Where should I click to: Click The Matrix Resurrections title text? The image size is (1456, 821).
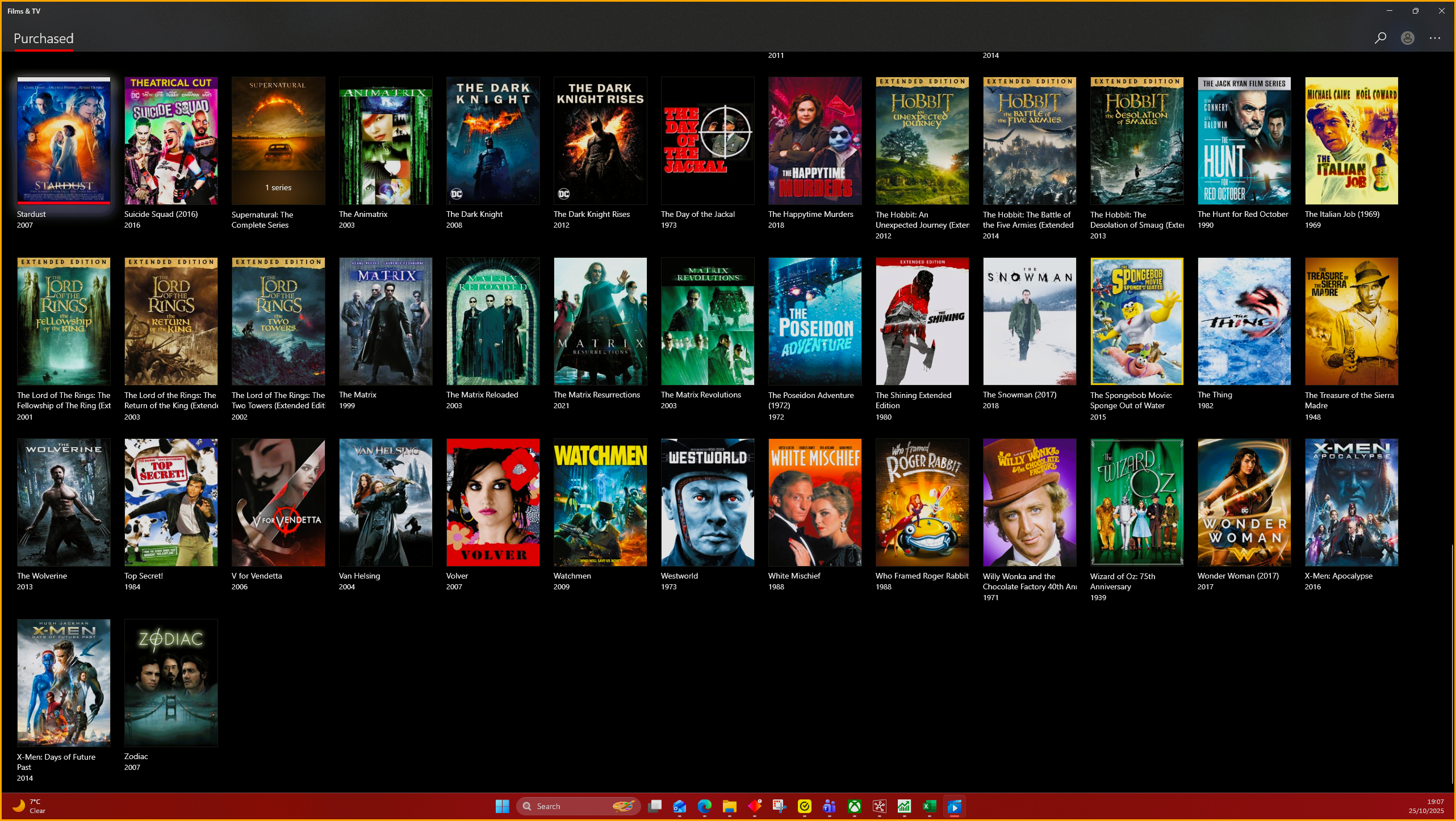(596, 395)
